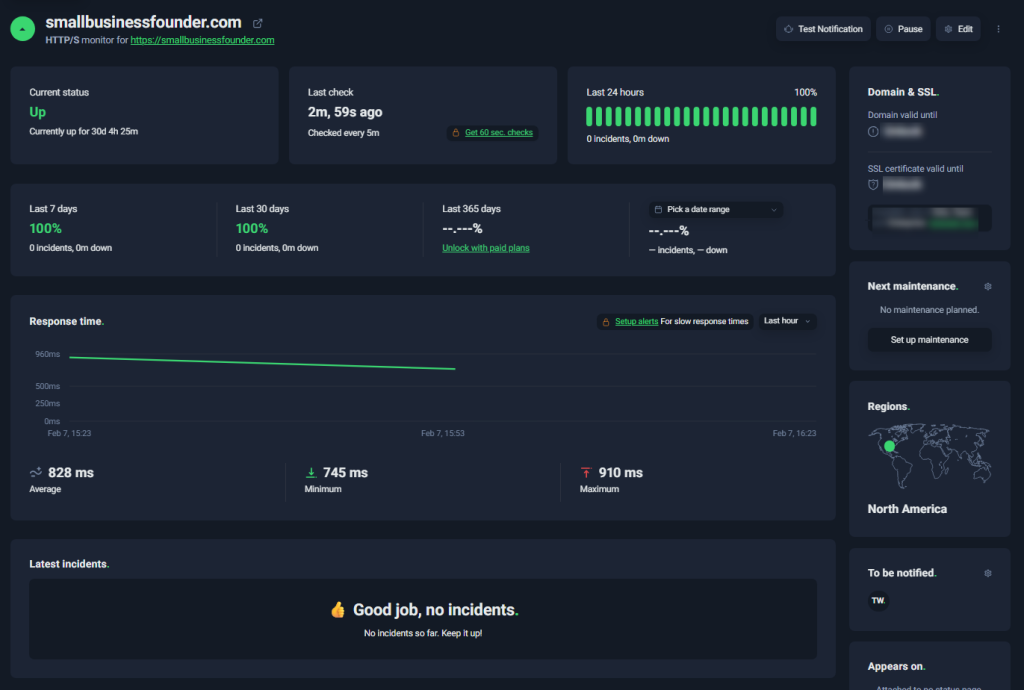Click the smallbusinessfounder.com monitor title
Screen dimensions: 1024x690
(x=143, y=22)
